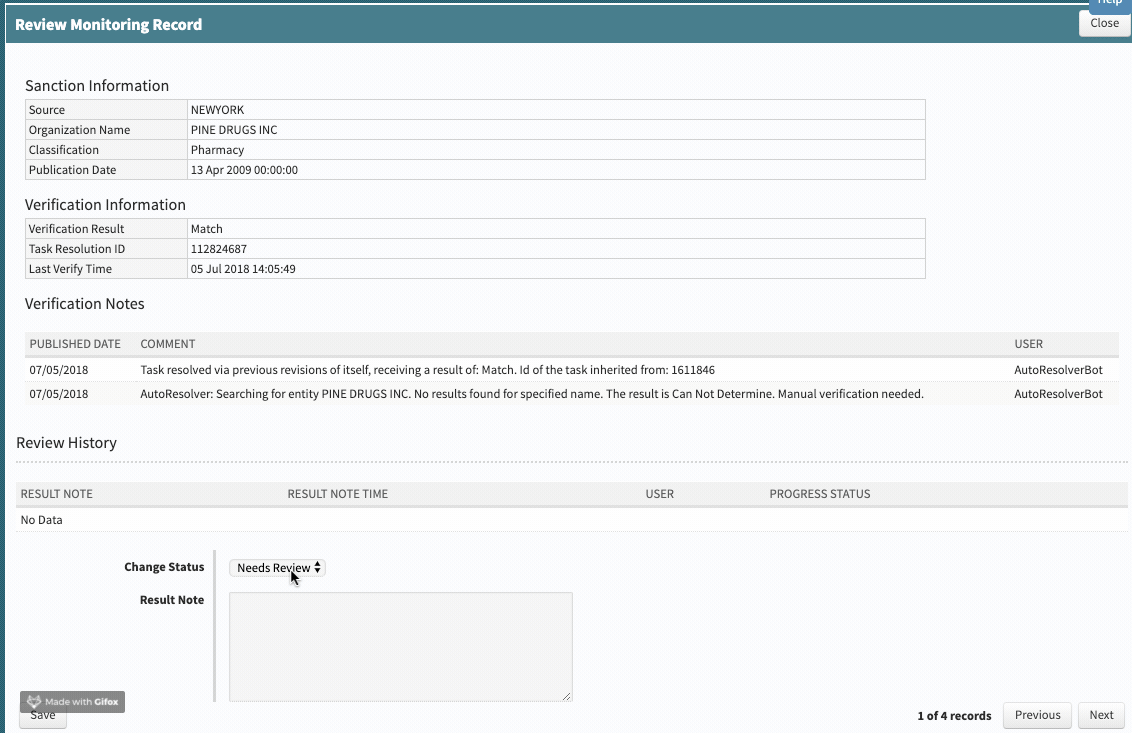Grab the Result Note textarea resize handle

click(x=567, y=696)
